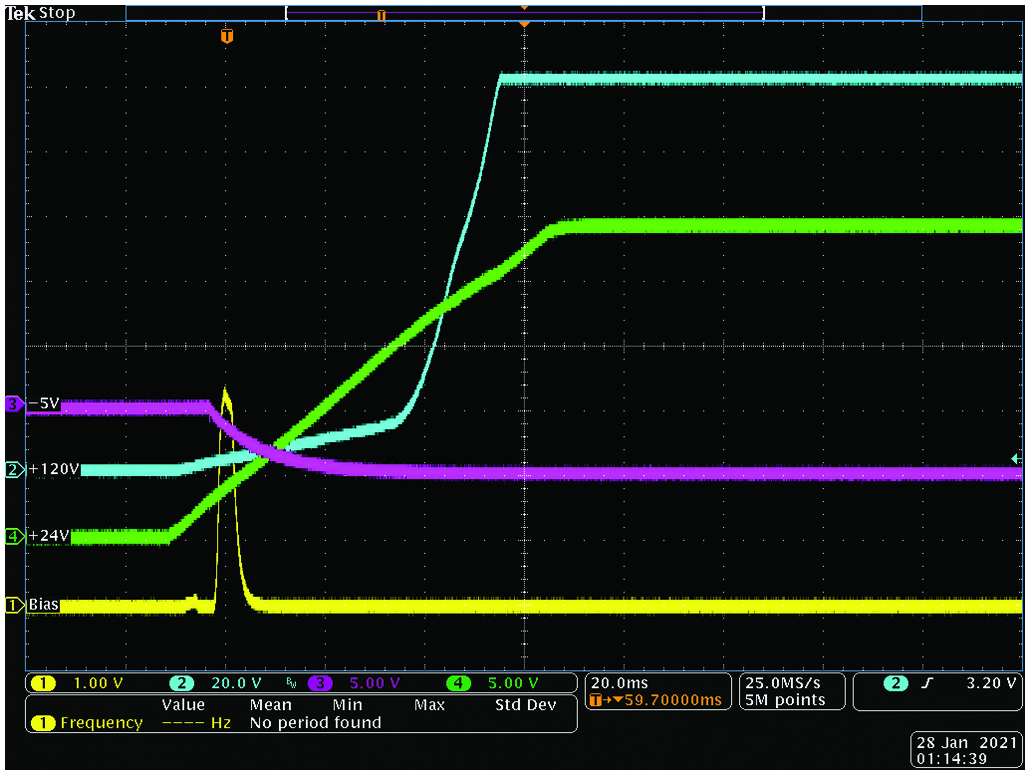Click orange center marker at top of graticule
1030x775 pixels.
click(524, 24)
